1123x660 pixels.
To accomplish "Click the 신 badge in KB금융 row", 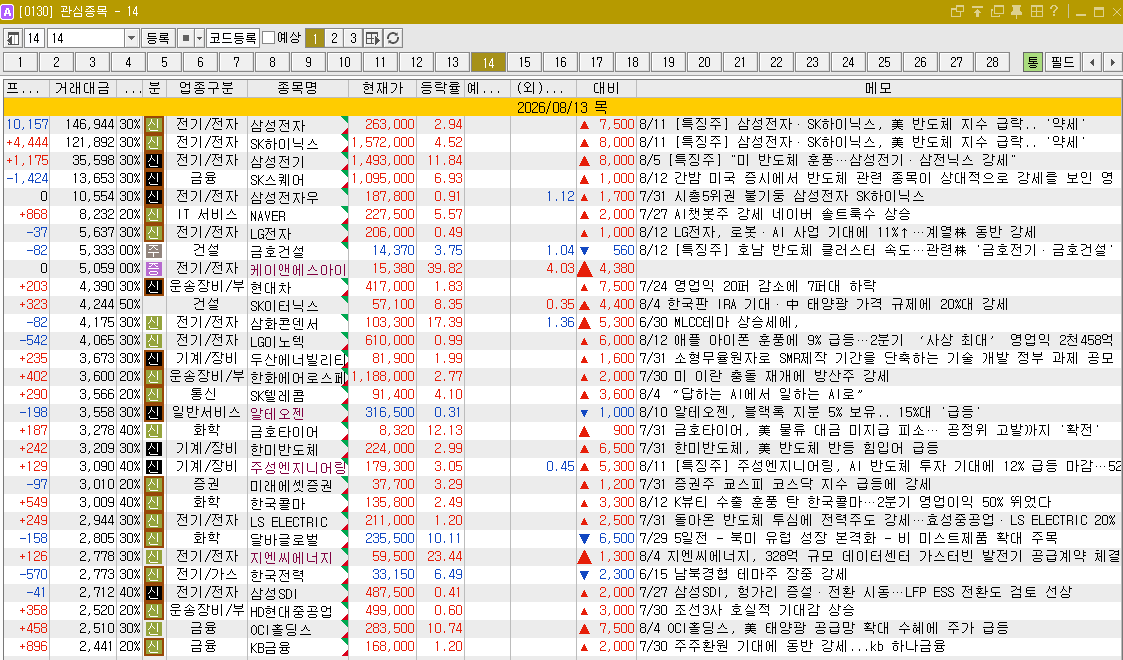I will pos(153,646).
